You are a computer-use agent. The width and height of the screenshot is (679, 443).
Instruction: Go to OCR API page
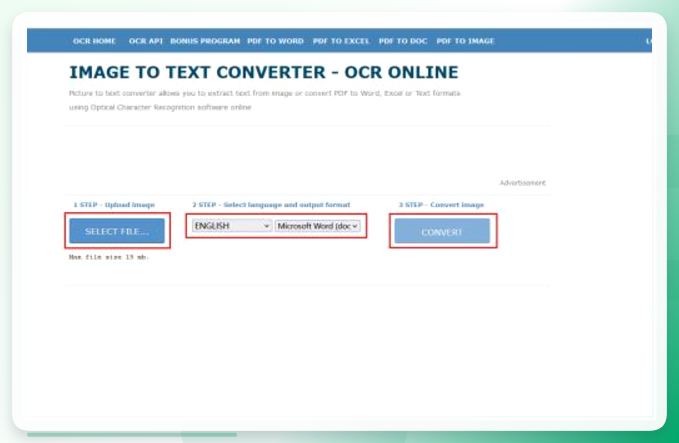tap(146, 41)
